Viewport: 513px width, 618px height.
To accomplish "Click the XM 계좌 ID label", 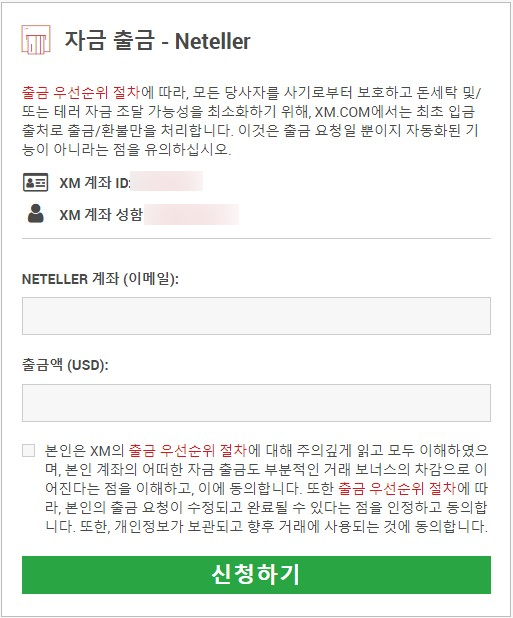I will pyautogui.click(x=95, y=183).
